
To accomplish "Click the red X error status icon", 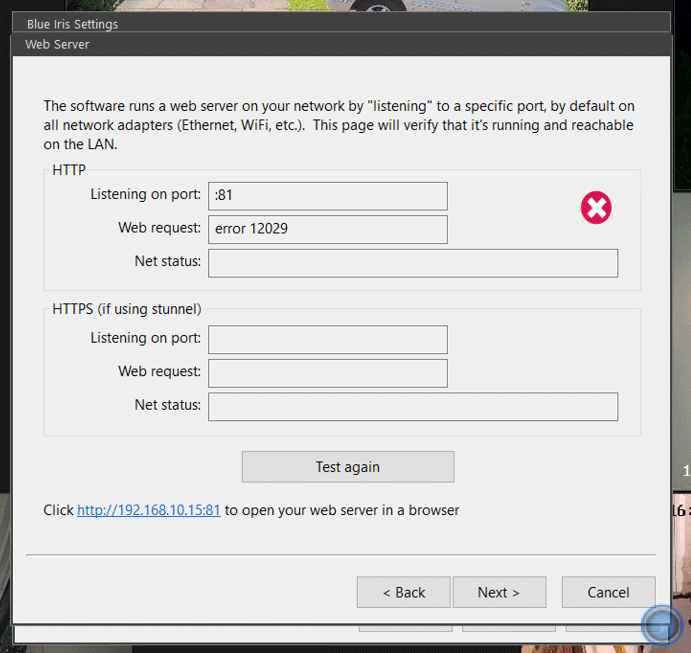I will click(596, 208).
